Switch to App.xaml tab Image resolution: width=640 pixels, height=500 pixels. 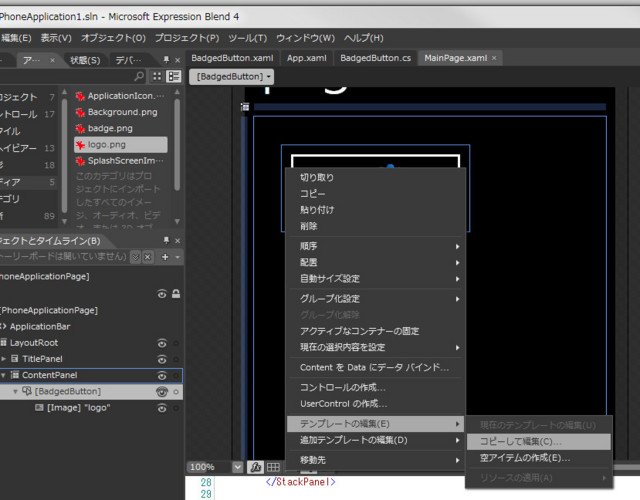tap(307, 58)
